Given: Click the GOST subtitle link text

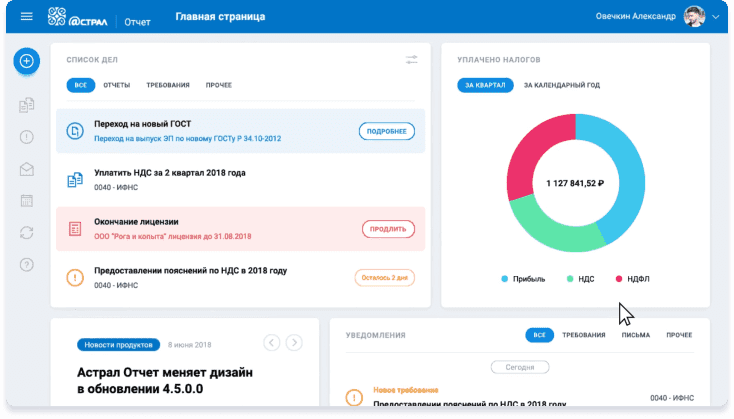Looking at the screenshot, I should tap(187, 139).
